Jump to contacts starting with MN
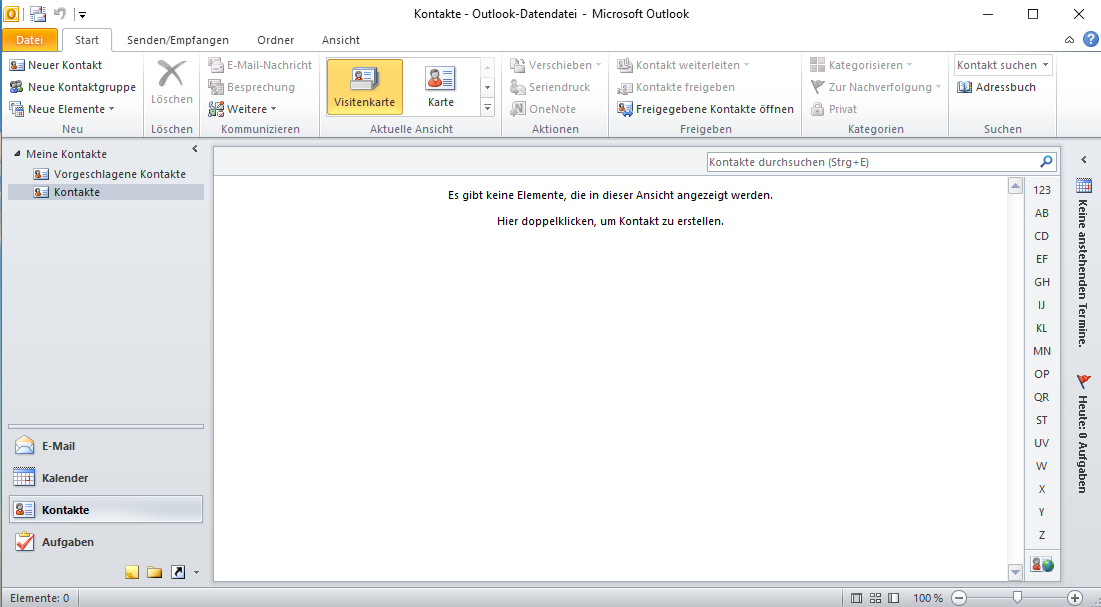The image size is (1101, 607). pos(1042,351)
